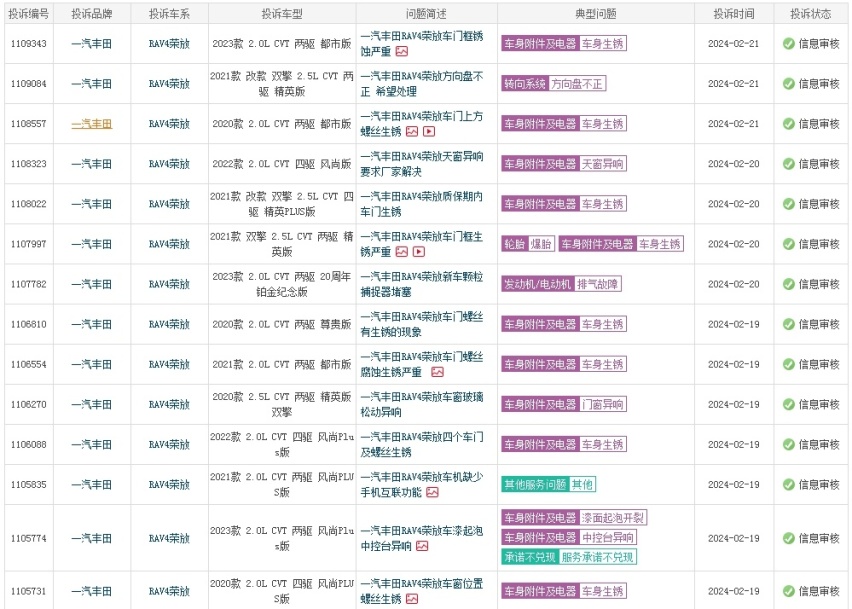Click image icon in complaint 1107997 row
Screen dimensions: 852x609
[x=402, y=251]
